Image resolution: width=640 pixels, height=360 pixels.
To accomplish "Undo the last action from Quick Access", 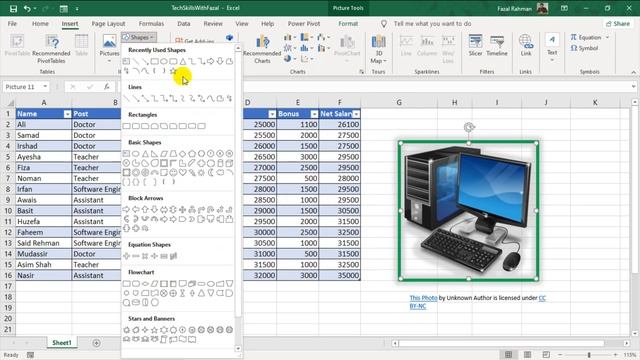I will pyautogui.click(x=27, y=8).
